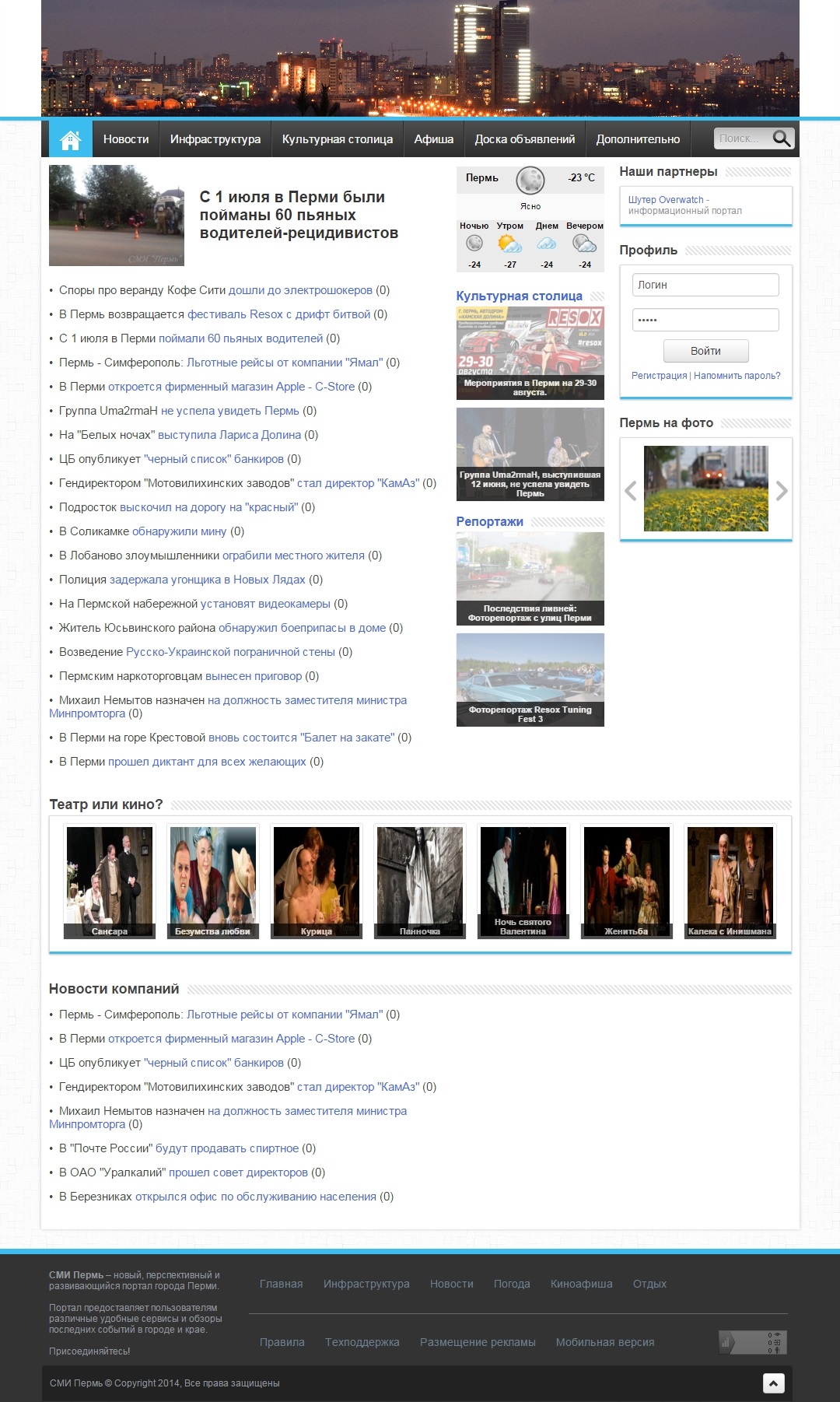The height and width of the screenshot is (1402, 840).
Task: Open link задержала угонщика в Новых Лядах
Action: tap(208, 580)
